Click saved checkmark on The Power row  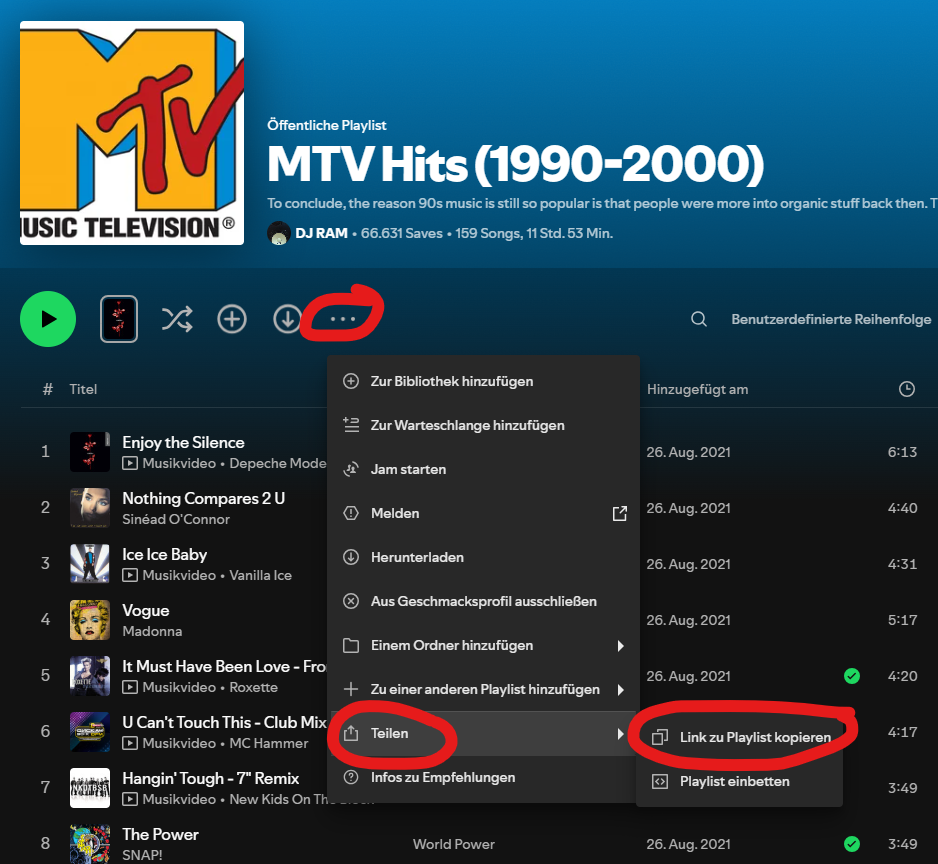click(852, 844)
